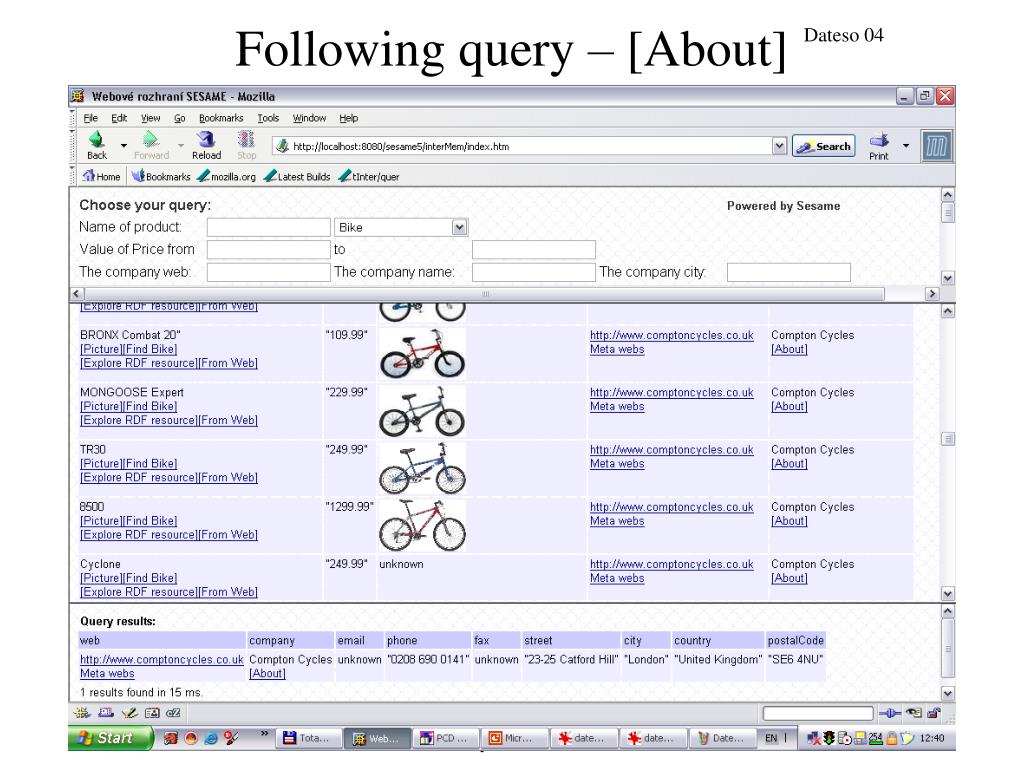Click the company web input field
1024x768 pixels.
268,272
